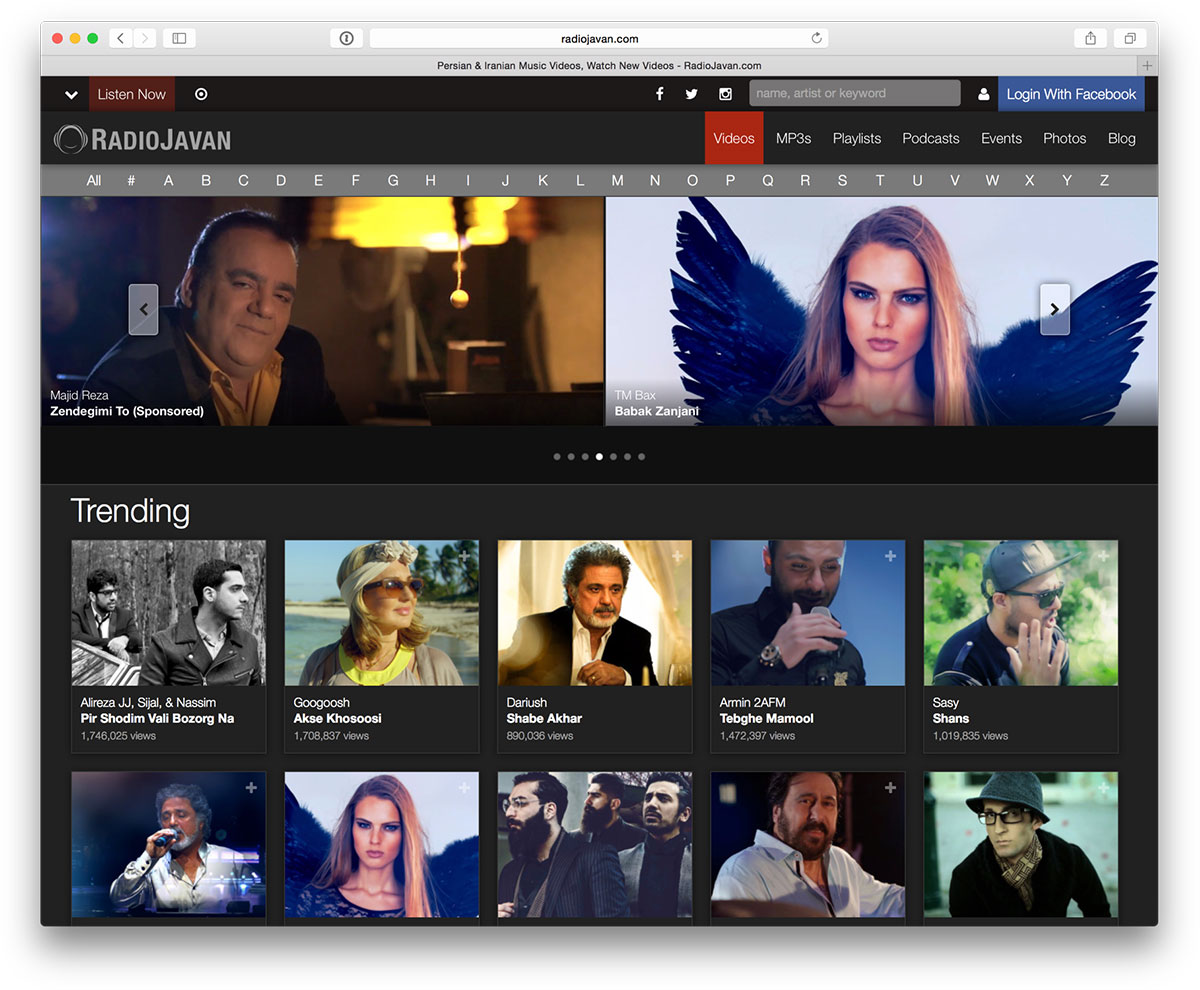Select the first carousel pagination dot
This screenshot has width=1200, height=990.
[557, 456]
